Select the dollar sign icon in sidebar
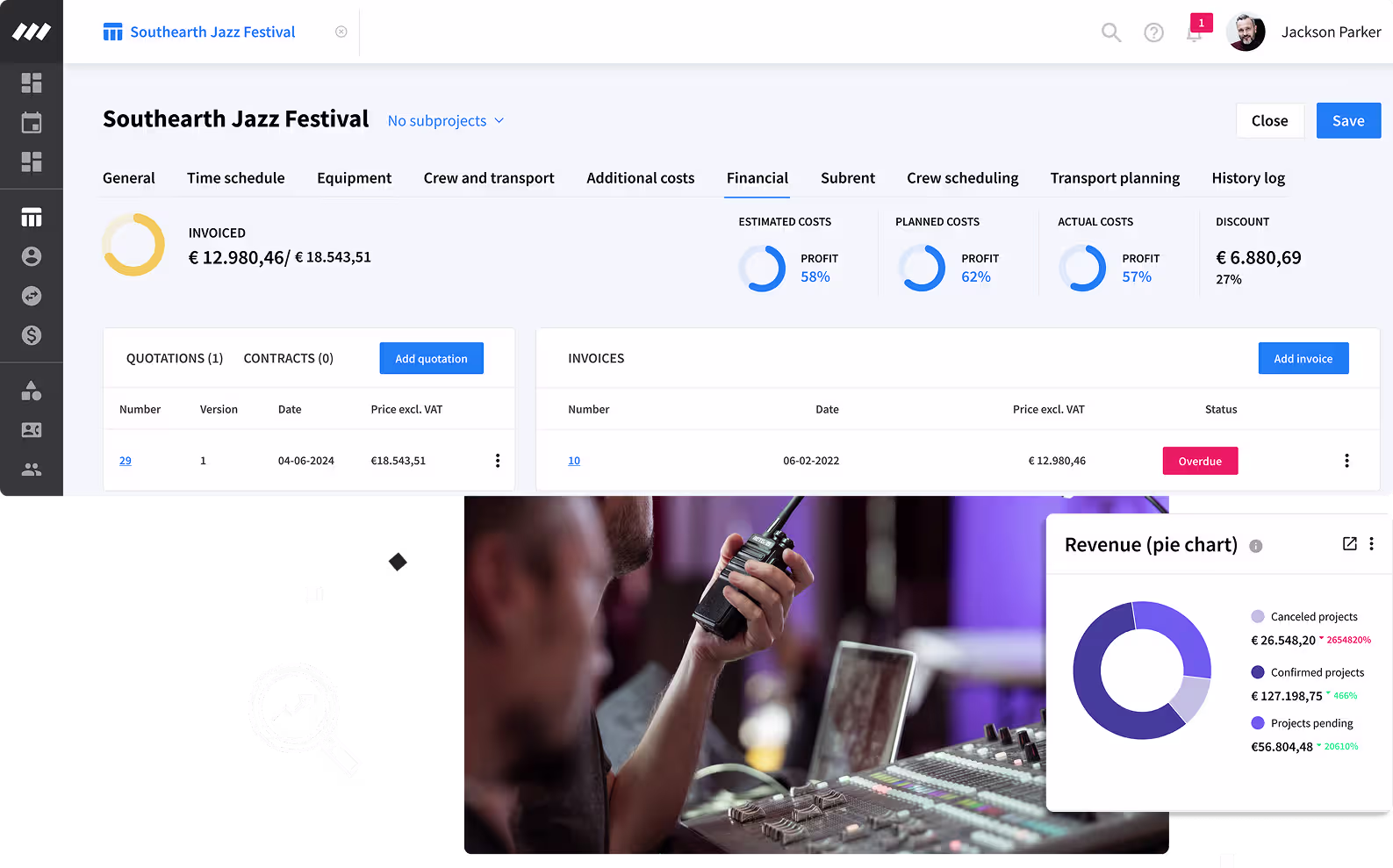 32,335
